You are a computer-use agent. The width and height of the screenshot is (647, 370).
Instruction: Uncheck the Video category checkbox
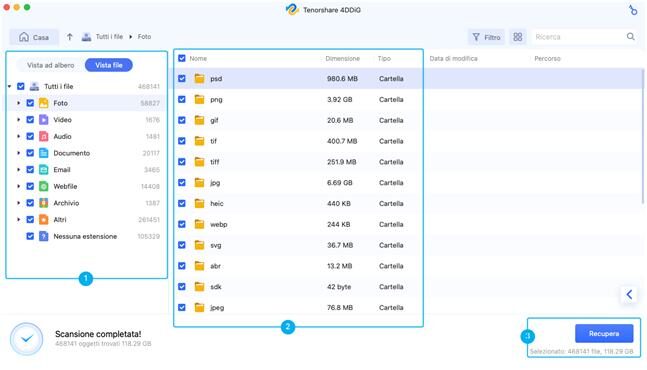pos(30,120)
